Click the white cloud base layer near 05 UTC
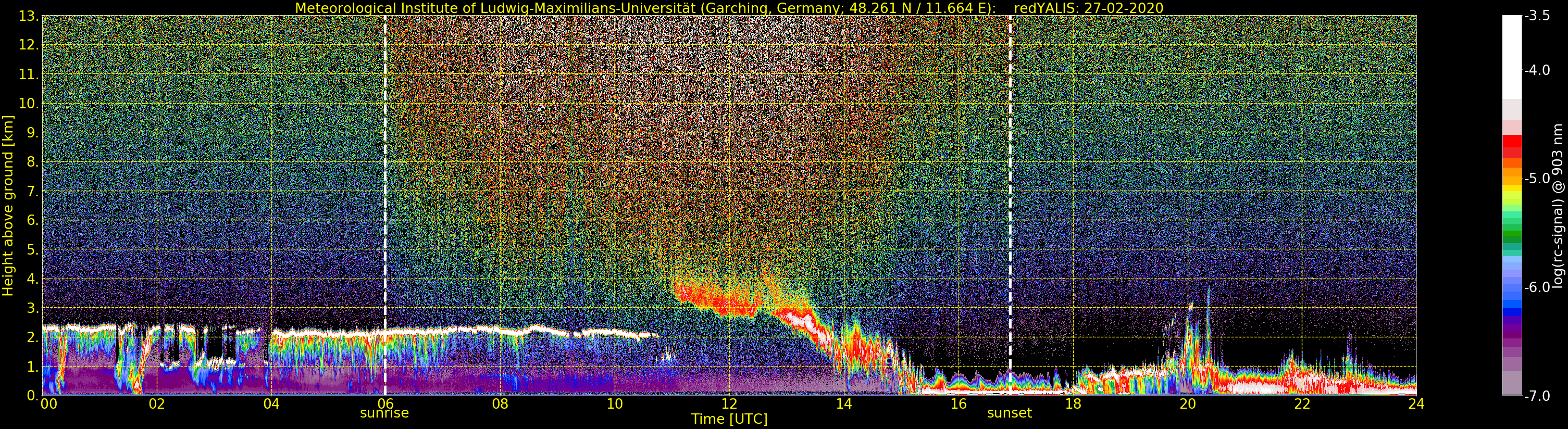Image resolution: width=1568 pixels, height=429 pixels. [329, 333]
